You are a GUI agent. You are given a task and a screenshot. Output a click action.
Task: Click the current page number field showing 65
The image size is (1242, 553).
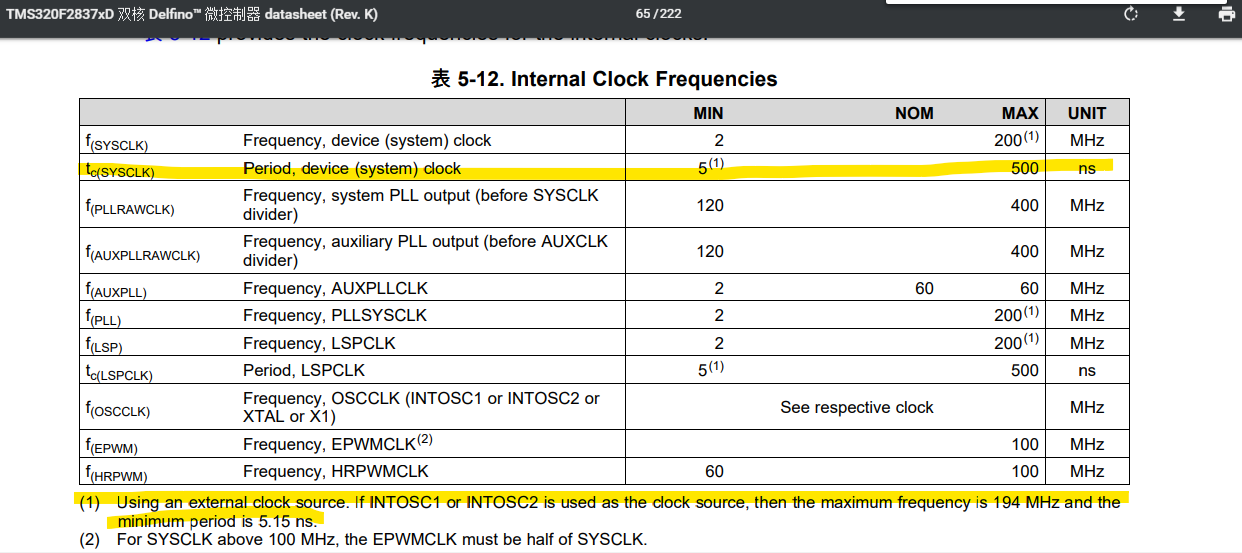pyautogui.click(x=642, y=15)
